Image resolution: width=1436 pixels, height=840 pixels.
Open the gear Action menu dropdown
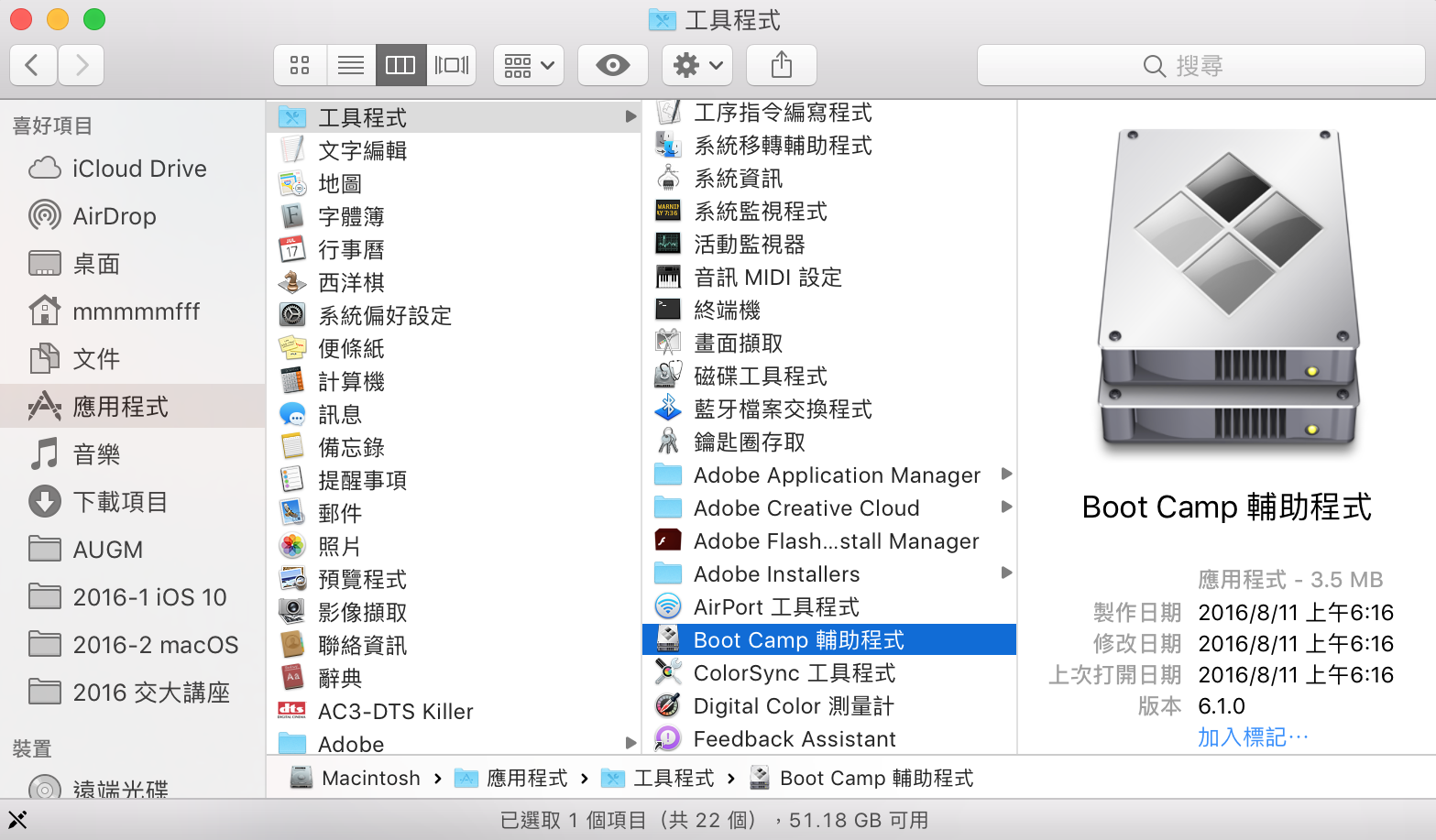click(697, 65)
